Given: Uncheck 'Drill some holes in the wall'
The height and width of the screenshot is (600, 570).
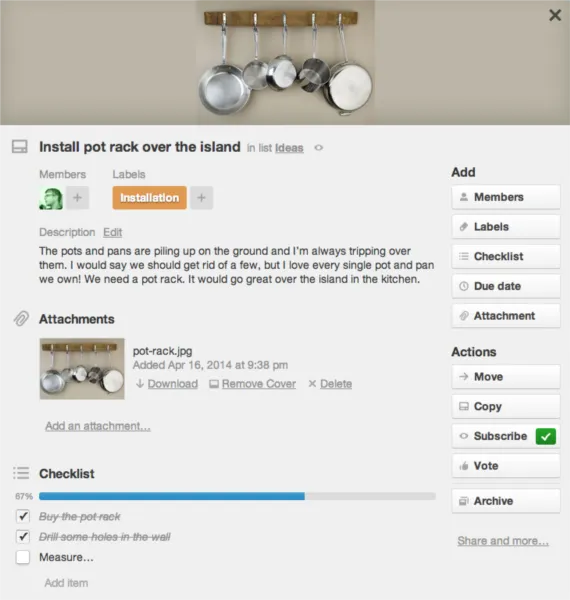Looking at the screenshot, I should pyautogui.click(x=23, y=536).
